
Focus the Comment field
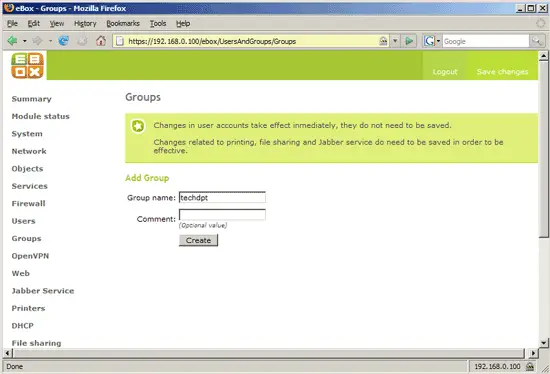click(x=222, y=215)
